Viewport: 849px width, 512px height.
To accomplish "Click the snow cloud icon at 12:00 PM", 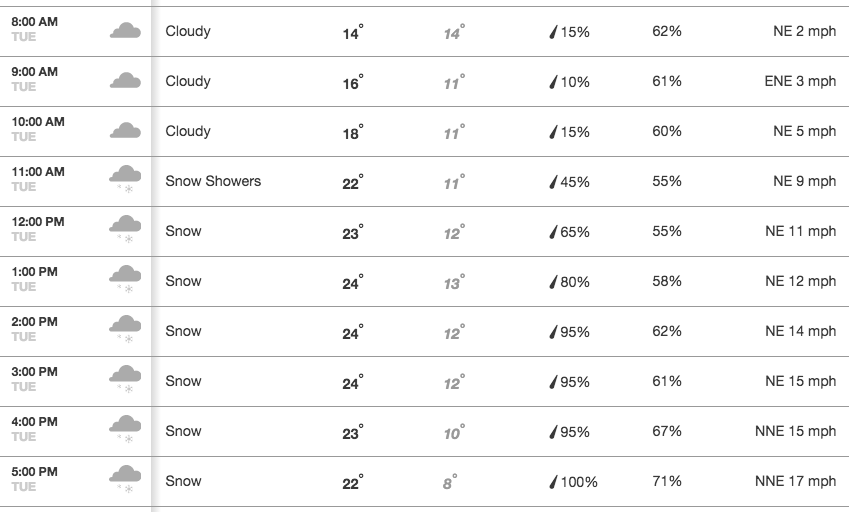I will pyautogui.click(x=125, y=229).
